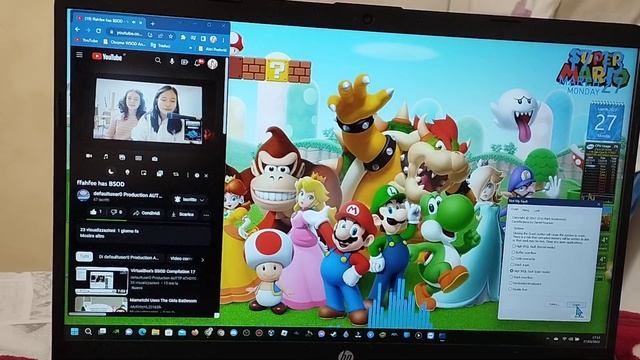The width and height of the screenshot is (640, 360).
Task: Select High IRQL fault (User-mode) option
Action: (x=530, y=271)
